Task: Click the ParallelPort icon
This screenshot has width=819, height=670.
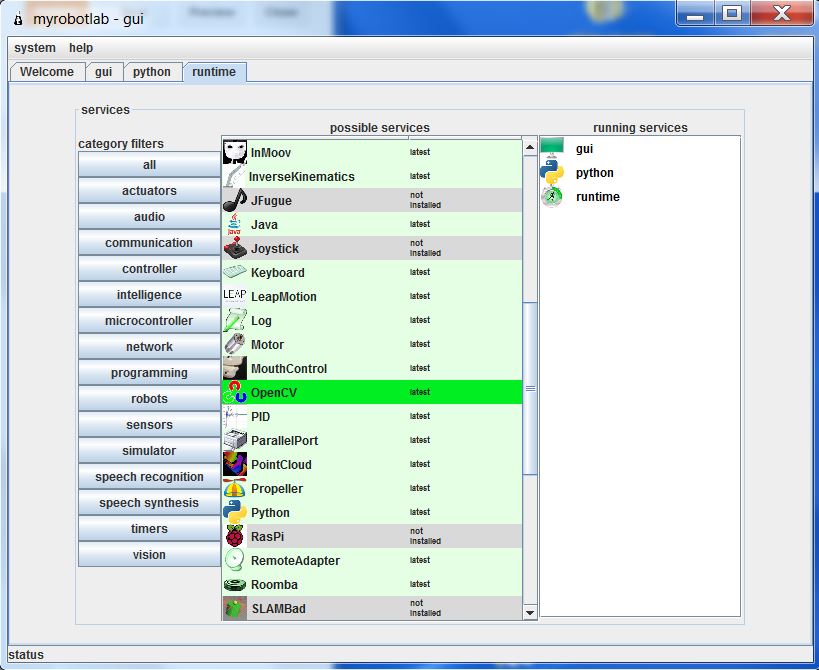Action: point(235,440)
